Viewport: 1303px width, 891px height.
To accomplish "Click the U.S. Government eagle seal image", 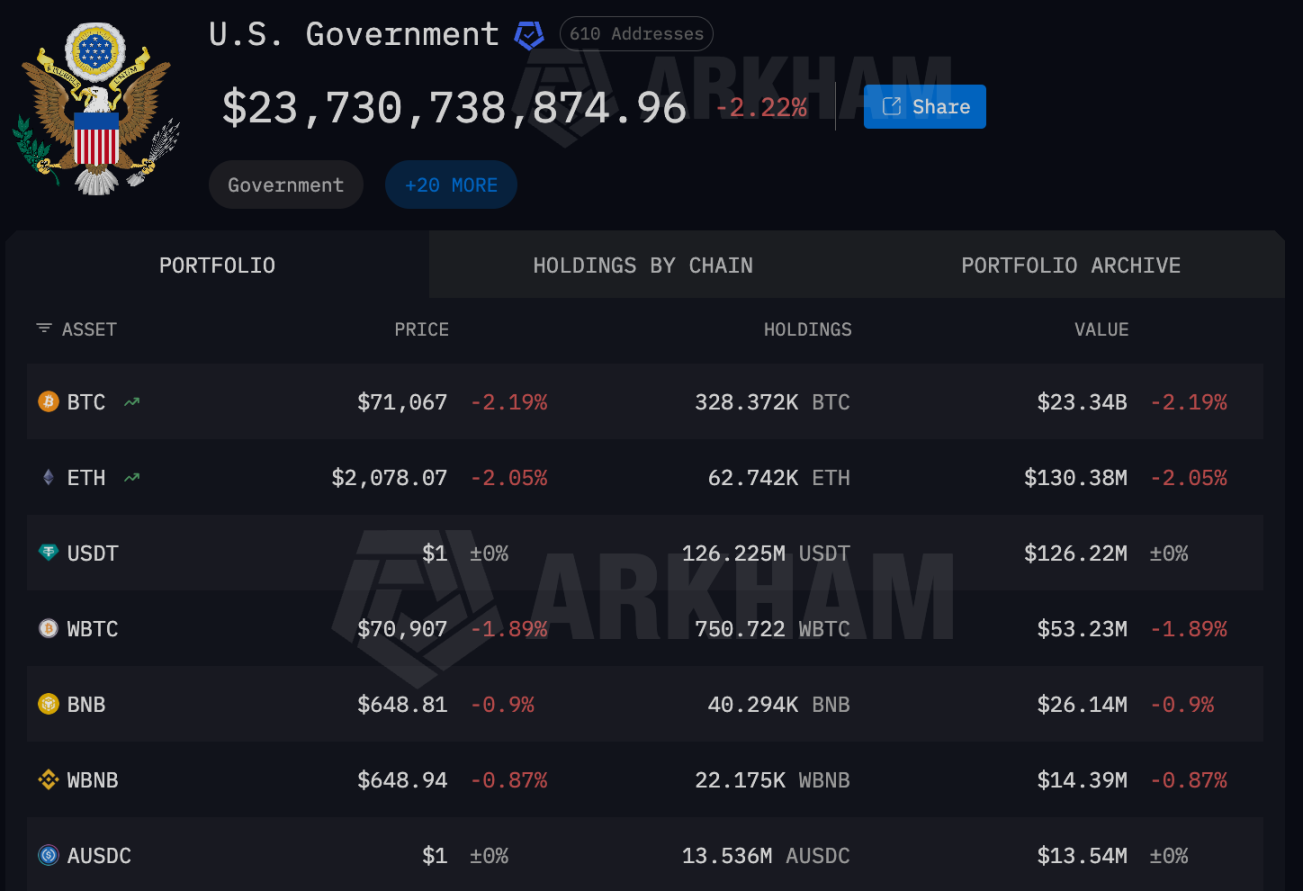I will [97, 108].
